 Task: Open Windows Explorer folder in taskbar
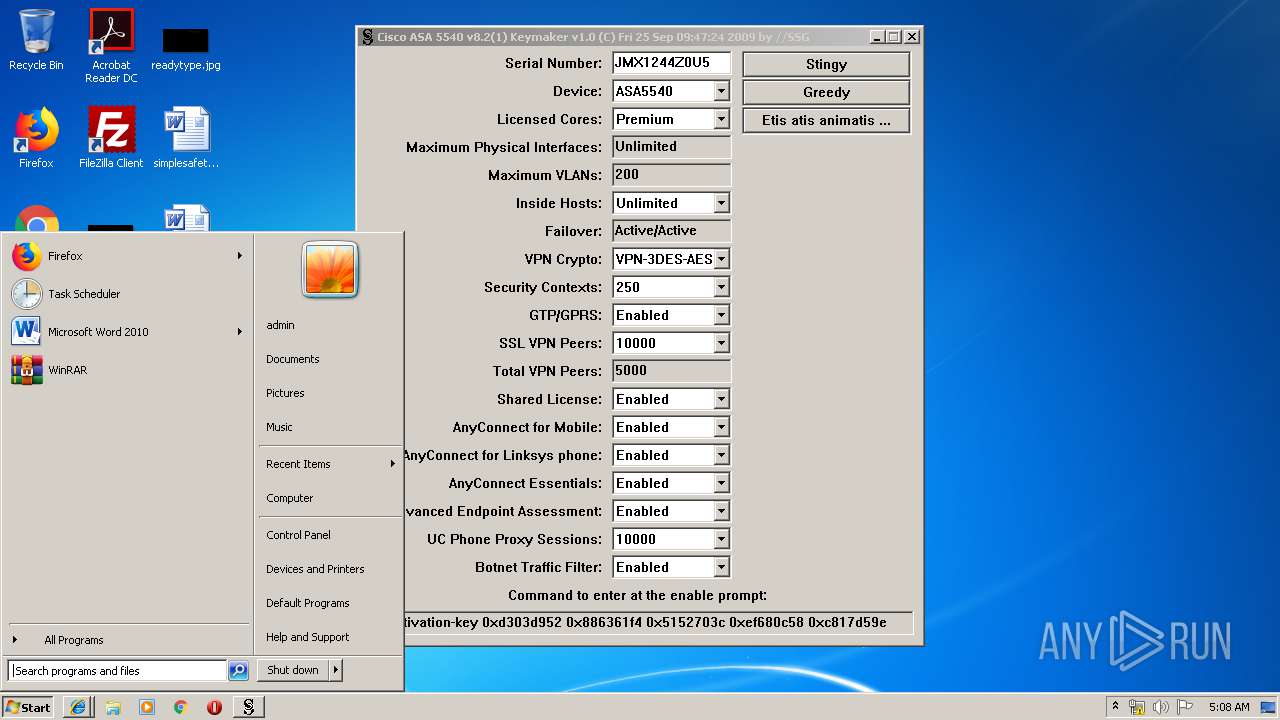click(113, 707)
